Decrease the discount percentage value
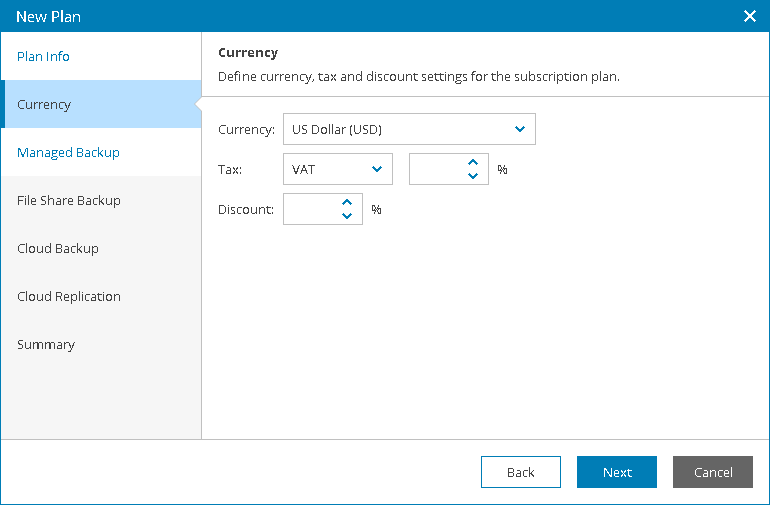The width and height of the screenshot is (770, 505). pos(347,216)
